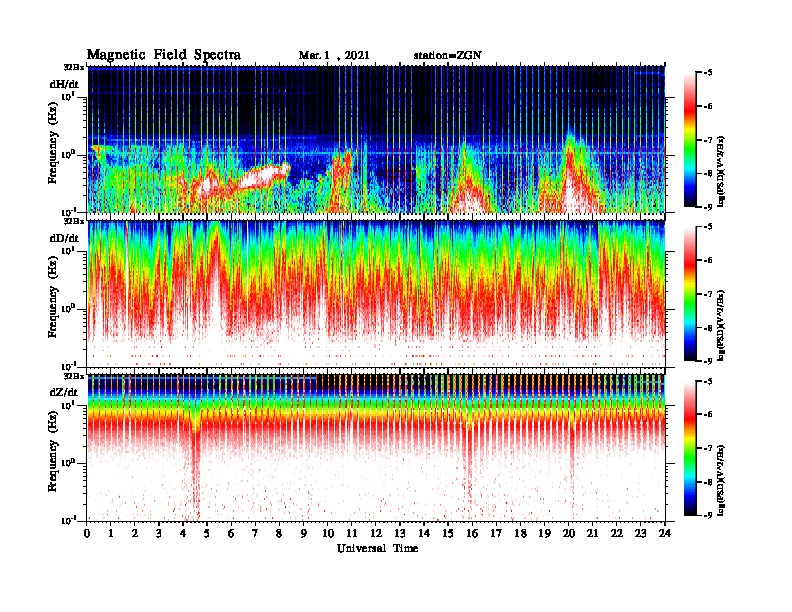
Task: Click the hour "24" tick label on time axis
Action: 665,533
